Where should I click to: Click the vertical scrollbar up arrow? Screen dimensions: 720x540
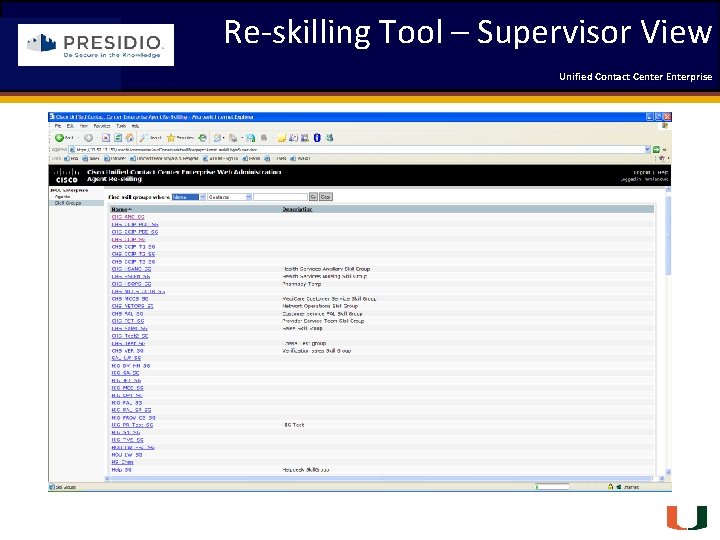click(x=668, y=190)
